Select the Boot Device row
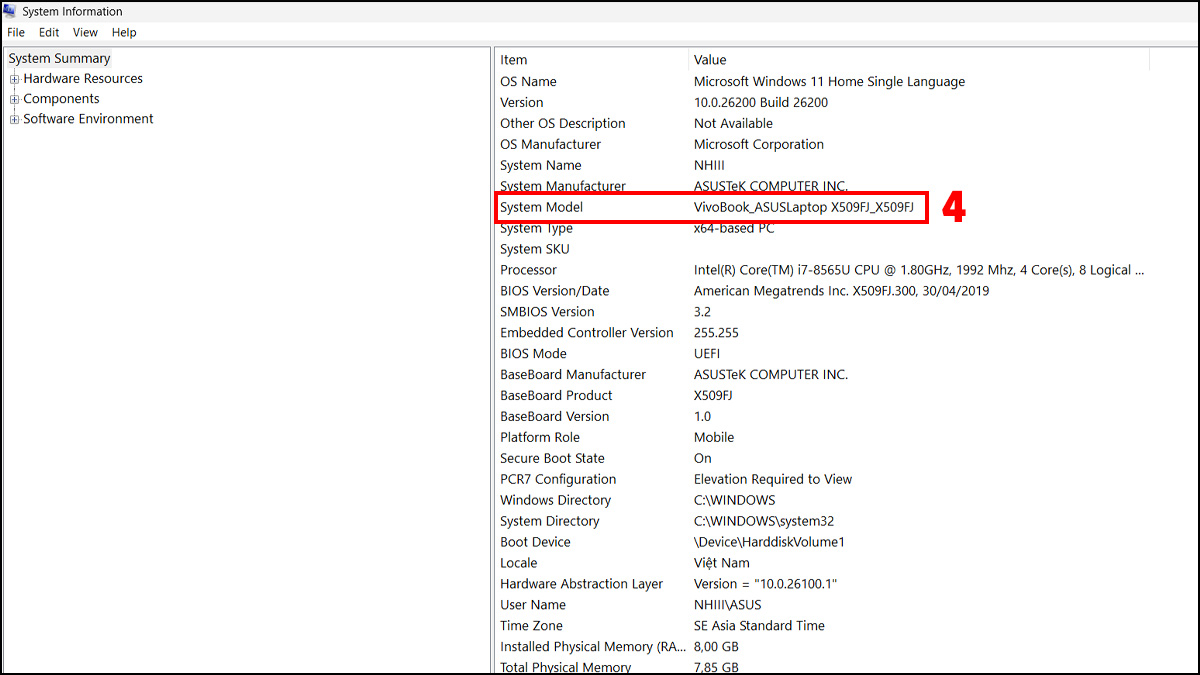Viewport: 1200px width, 675px height. (822, 543)
